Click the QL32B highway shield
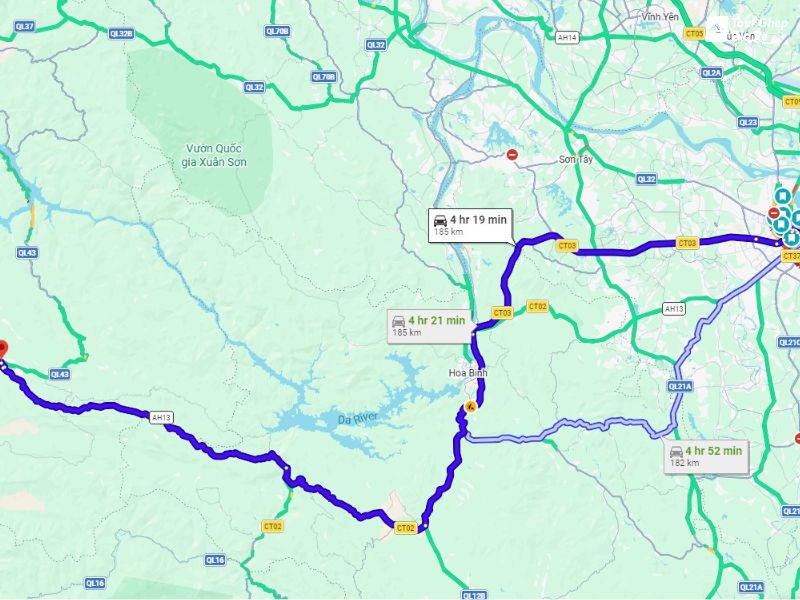The width and height of the screenshot is (800, 600). pos(121,34)
